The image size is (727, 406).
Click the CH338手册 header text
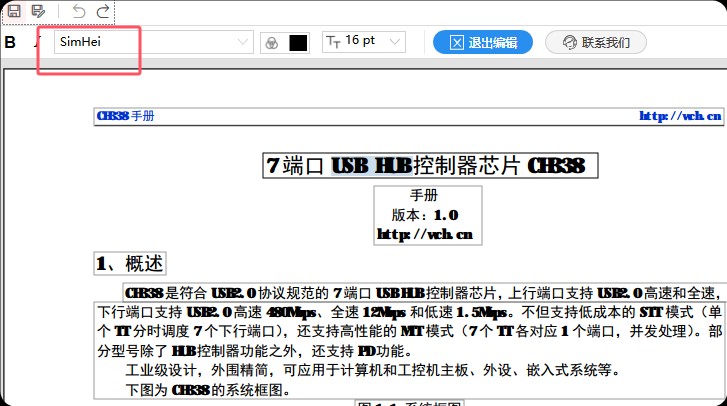pos(125,116)
